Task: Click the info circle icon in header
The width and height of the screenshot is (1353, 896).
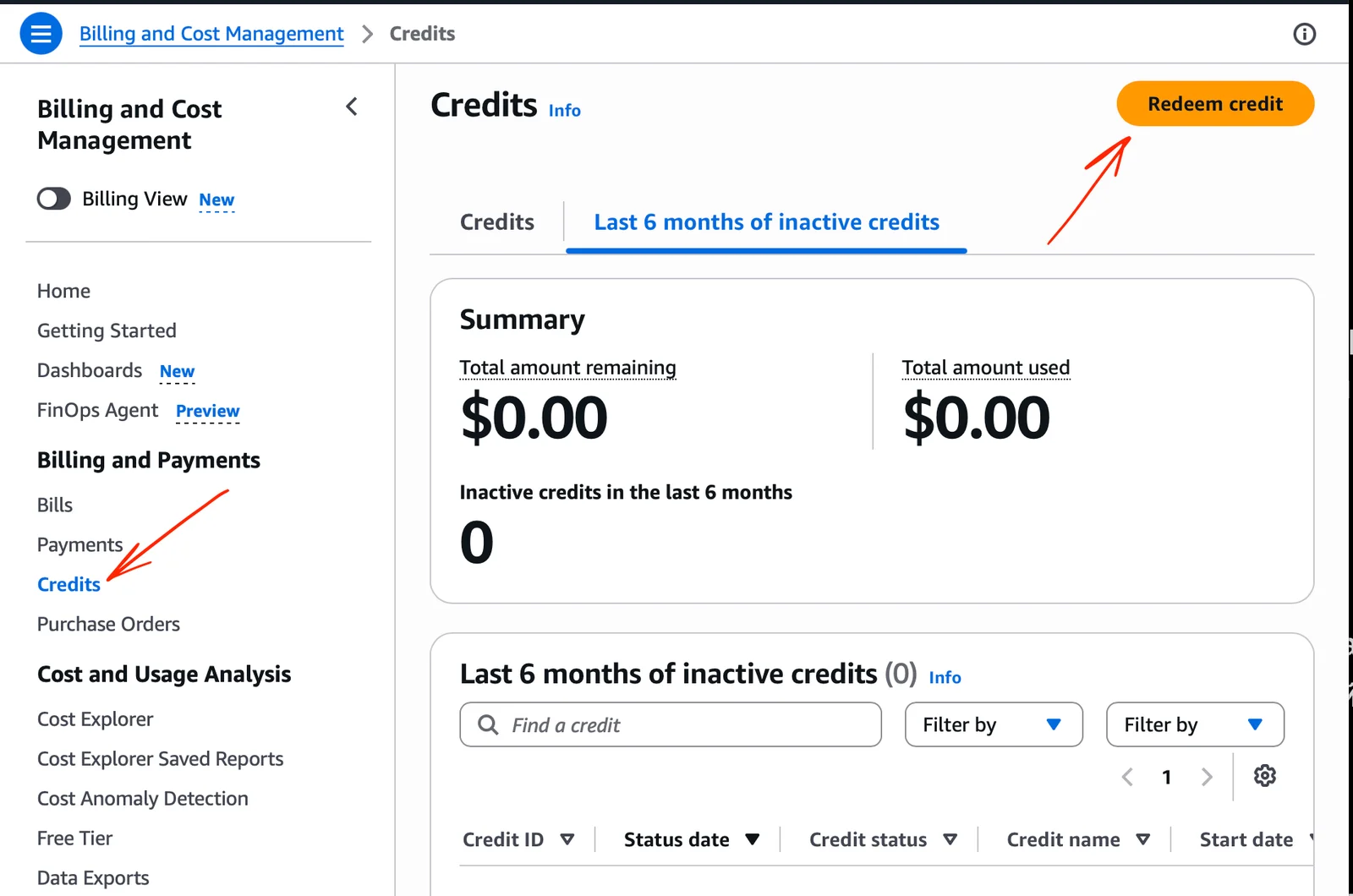Action: (x=1304, y=34)
